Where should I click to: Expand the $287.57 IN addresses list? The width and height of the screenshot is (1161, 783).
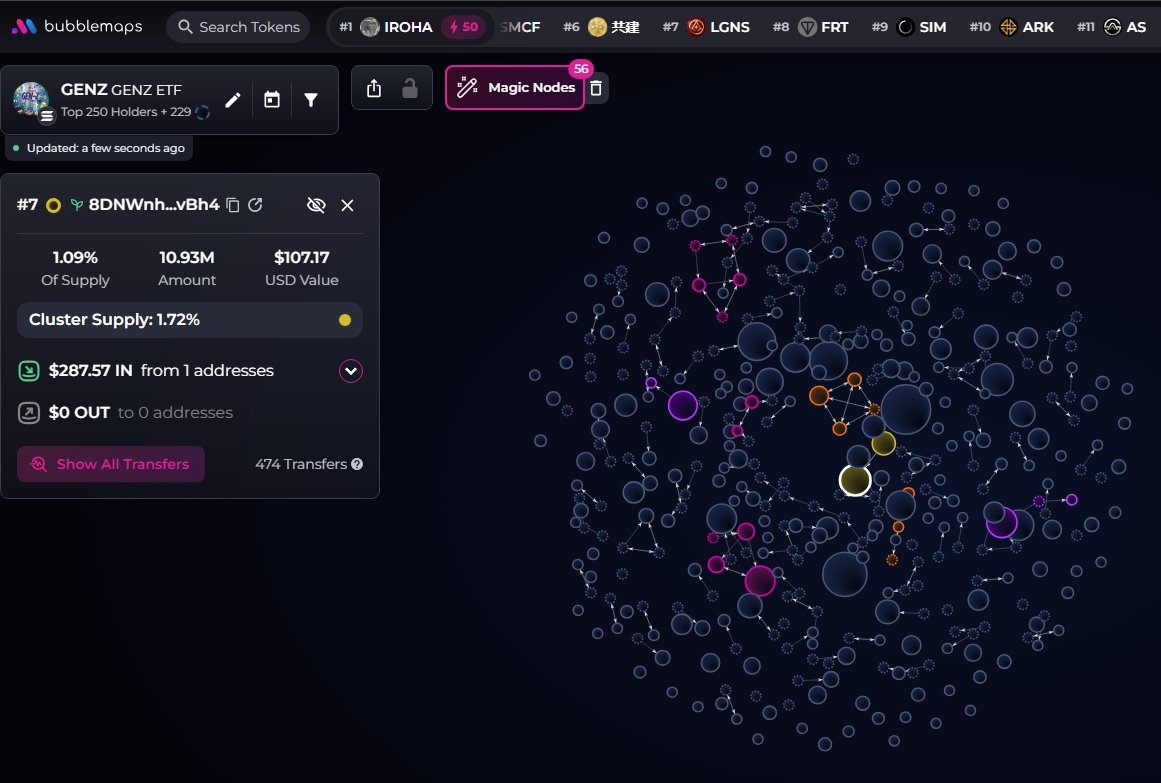pos(351,370)
